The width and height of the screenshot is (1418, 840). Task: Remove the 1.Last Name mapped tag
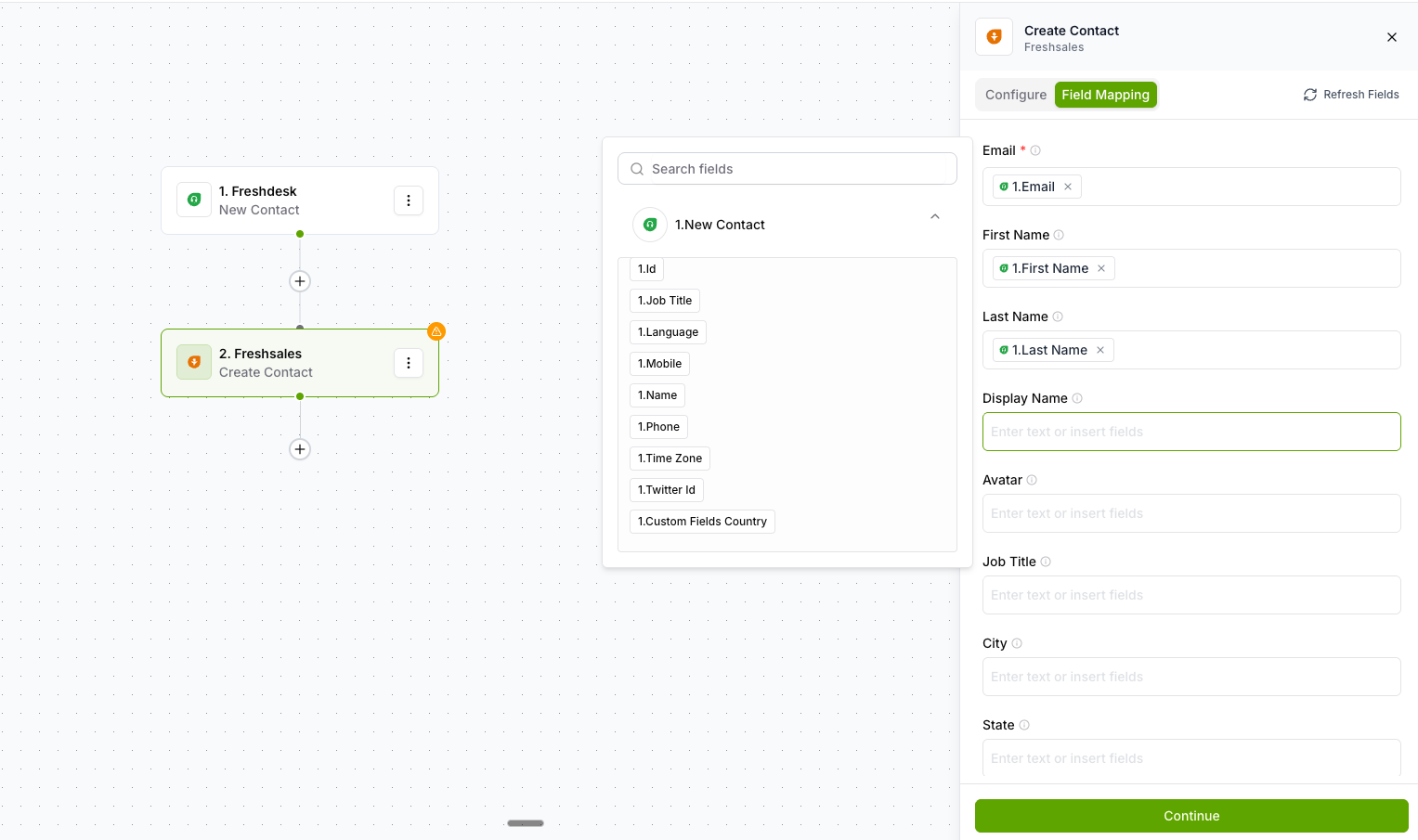click(x=1100, y=350)
